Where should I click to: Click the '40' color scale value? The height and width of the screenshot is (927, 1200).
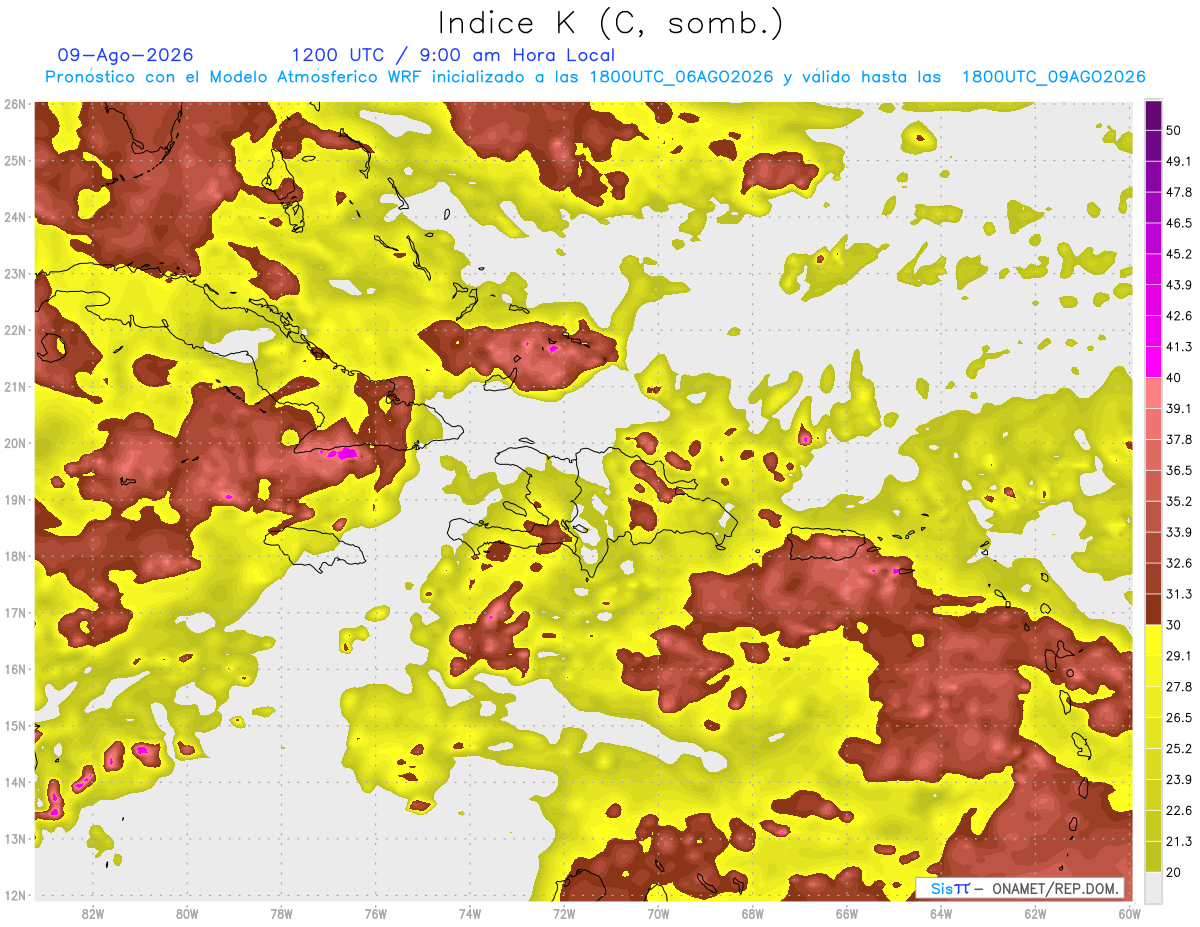(x=1174, y=377)
